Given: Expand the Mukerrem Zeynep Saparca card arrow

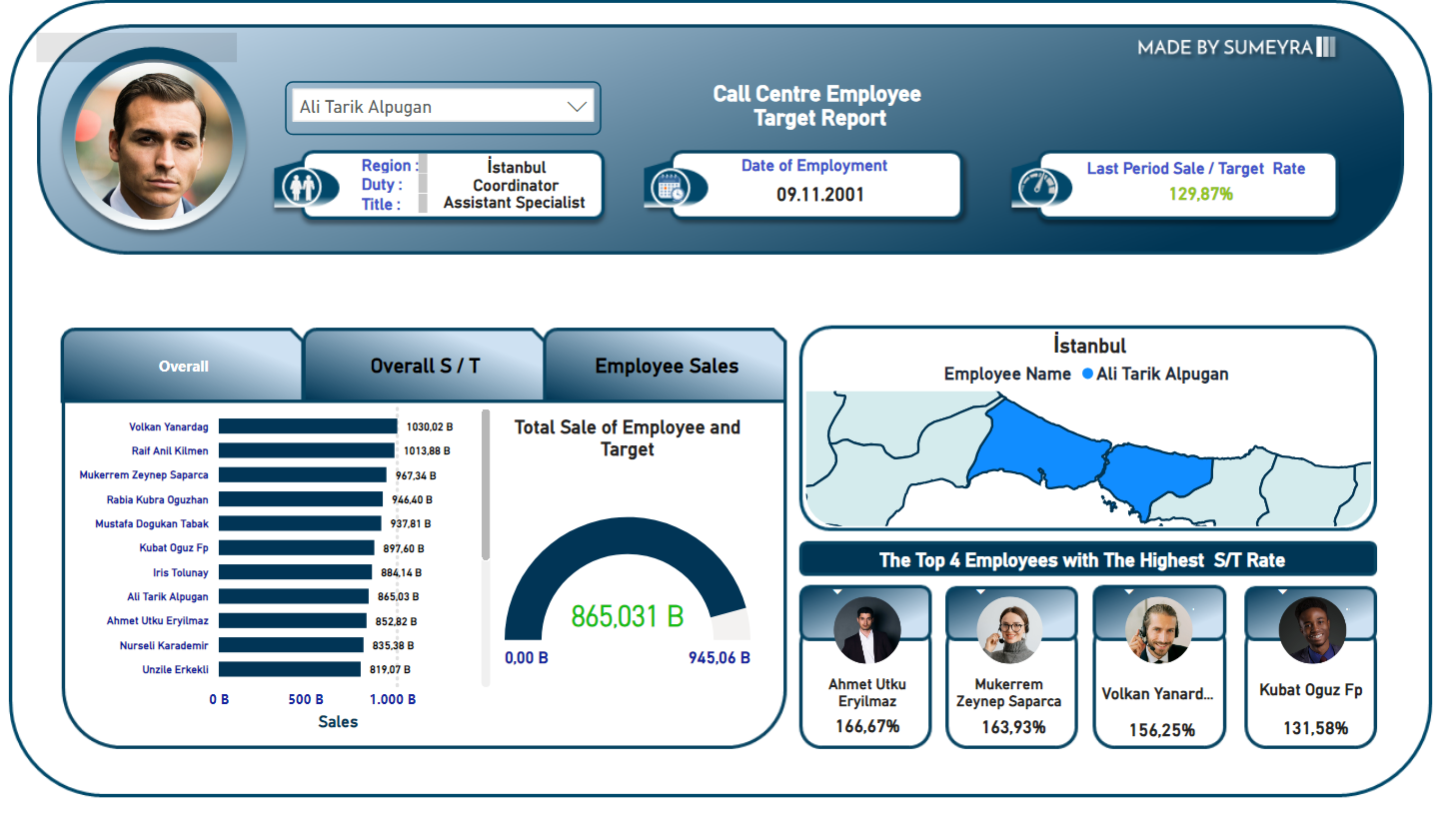Looking at the screenshot, I should 981,592.
